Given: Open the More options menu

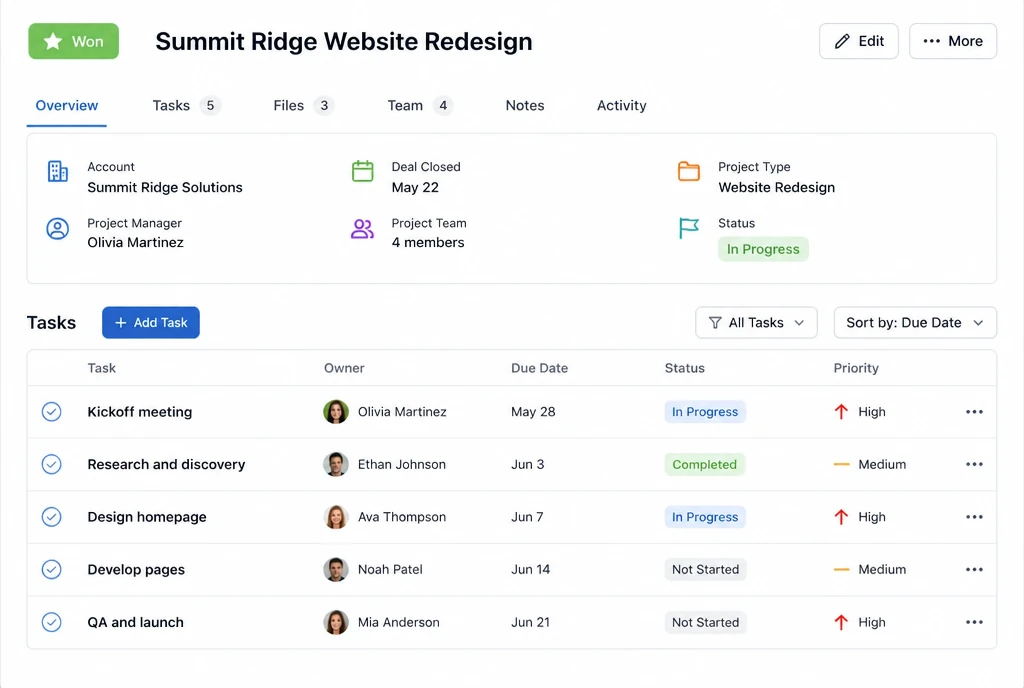Looking at the screenshot, I should coord(953,41).
